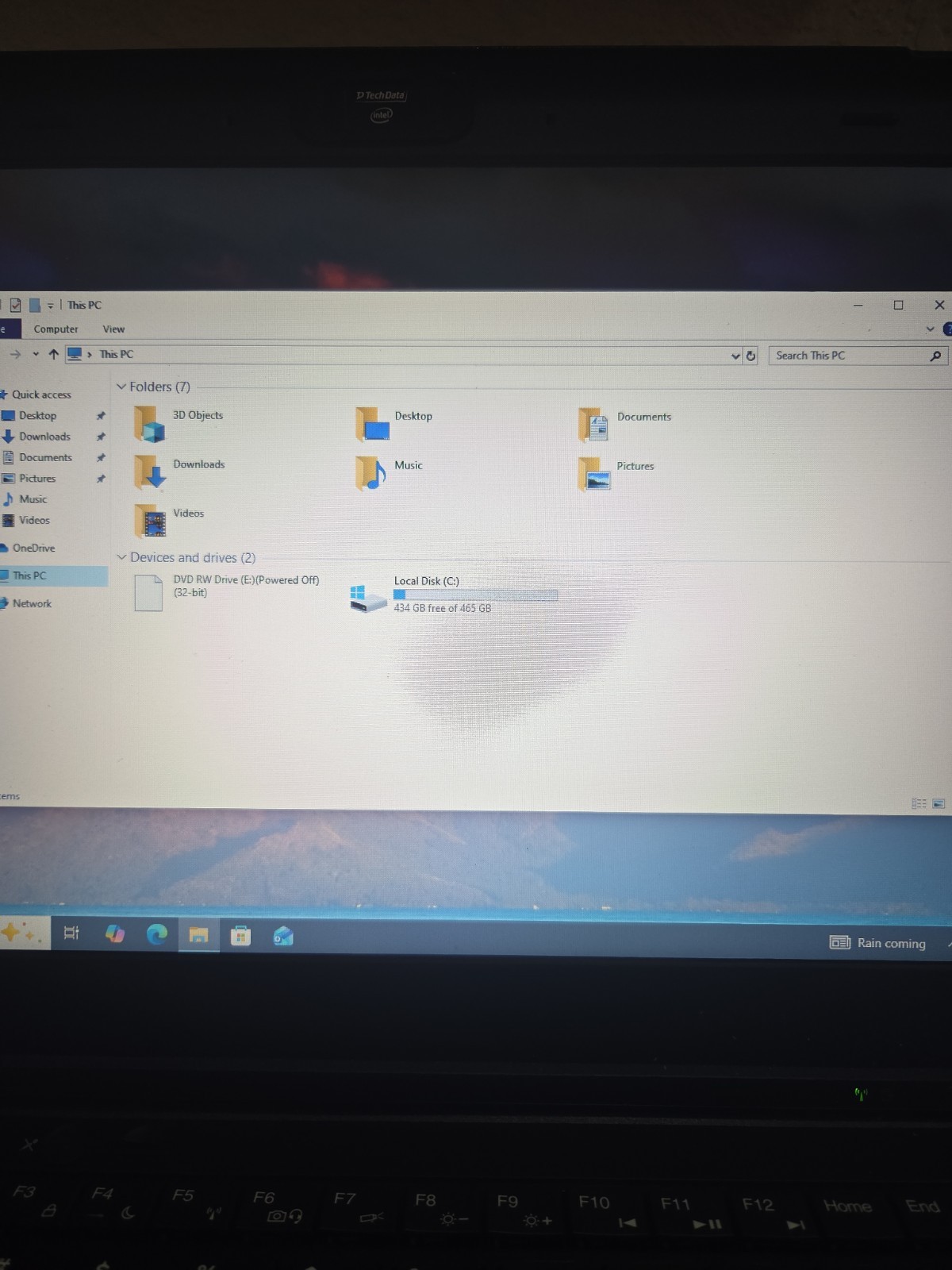
Task: Click the pin icon next to sidebar Desktop
Action: 101,416
